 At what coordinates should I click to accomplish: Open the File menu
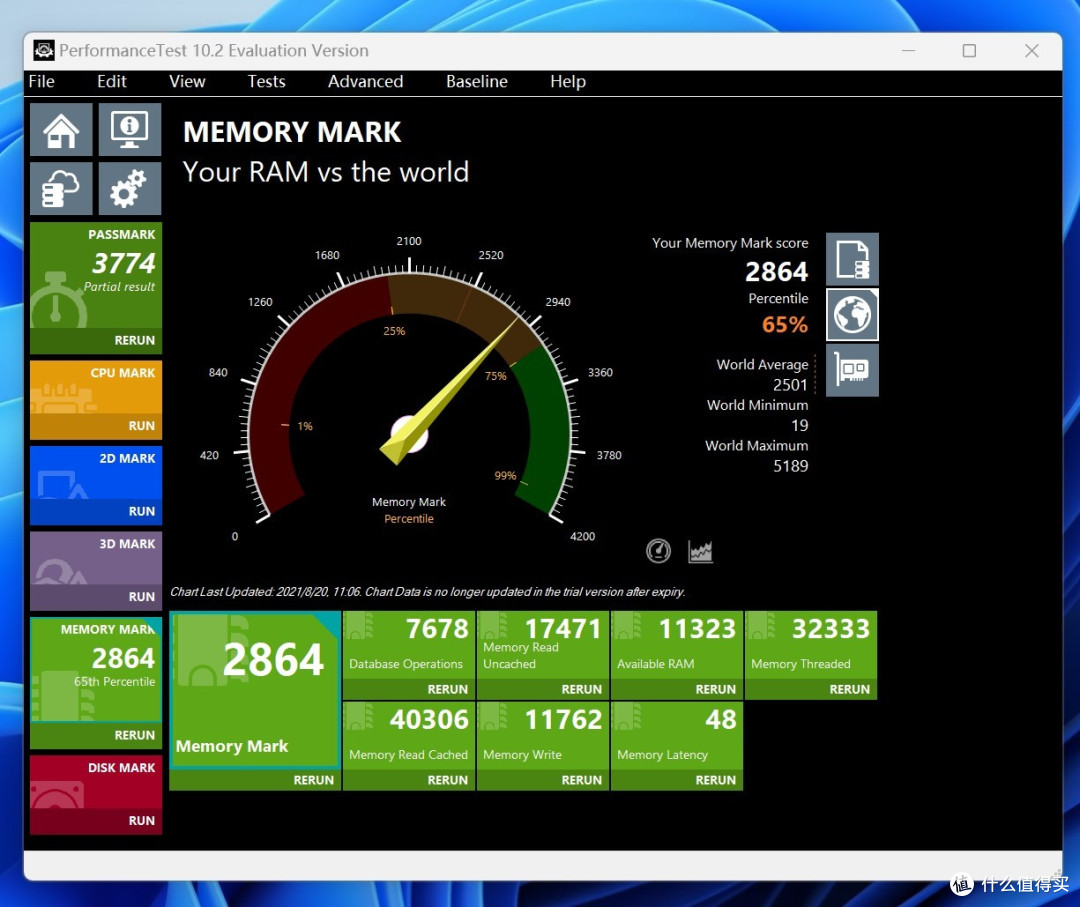pyautogui.click(x=41, y=81)
